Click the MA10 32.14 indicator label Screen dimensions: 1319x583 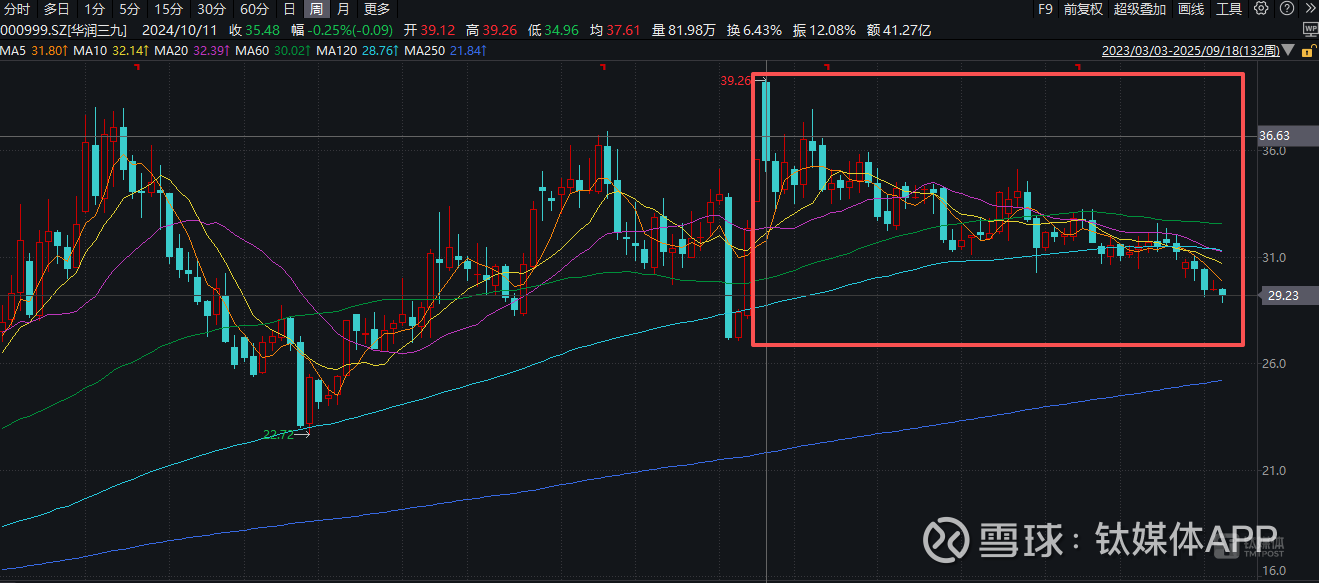coord(112,50)
